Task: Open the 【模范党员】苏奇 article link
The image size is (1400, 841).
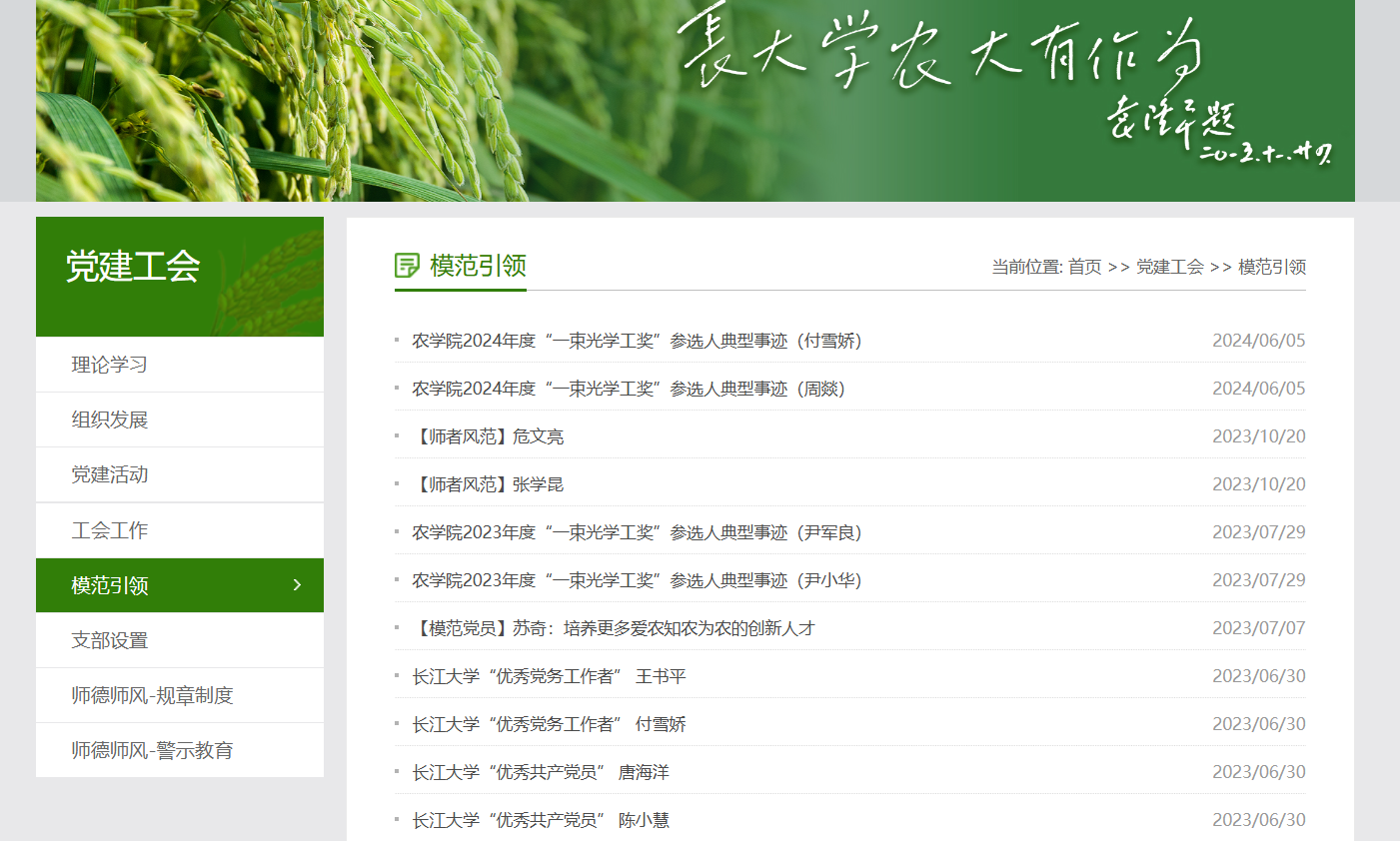Action: click(x=614, y=628)
